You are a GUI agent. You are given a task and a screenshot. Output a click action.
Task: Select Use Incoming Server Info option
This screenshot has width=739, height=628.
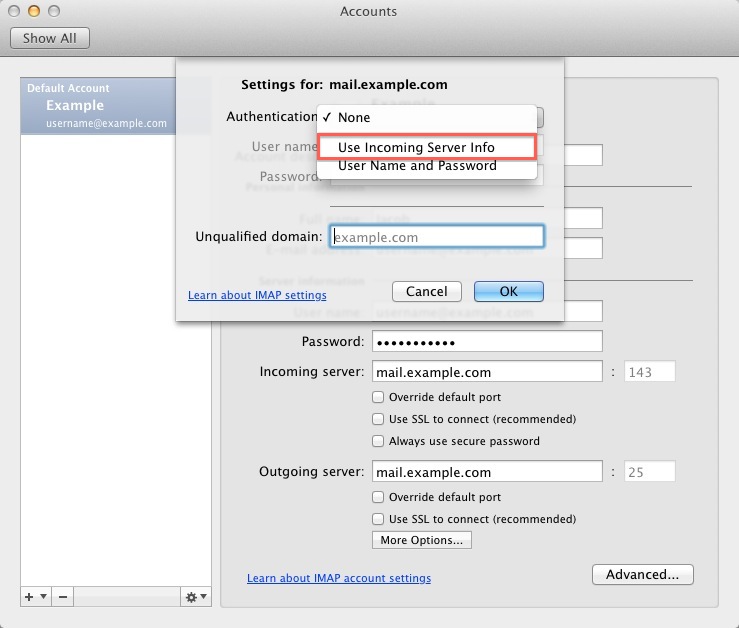pos(416,147)
